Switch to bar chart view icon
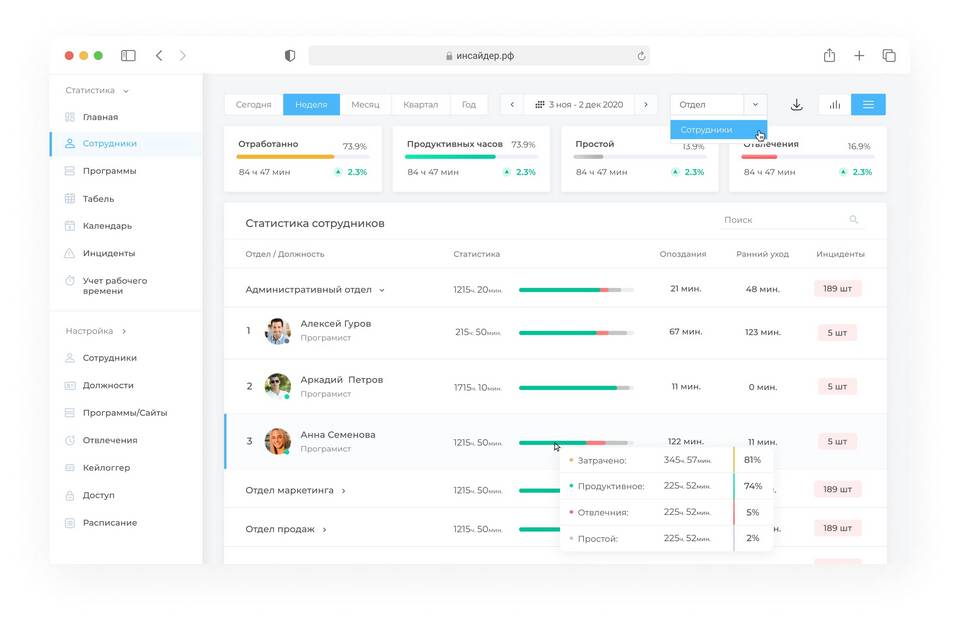The height and width of the screenshot is (626, 960). 834,105
